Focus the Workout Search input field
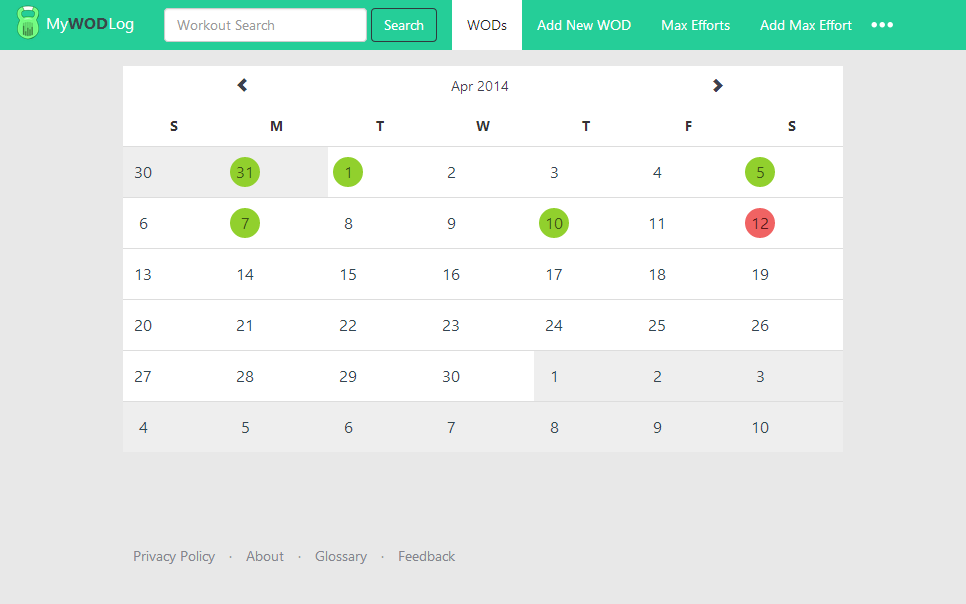Screen dimensions: 966x604 coord(266,25)
